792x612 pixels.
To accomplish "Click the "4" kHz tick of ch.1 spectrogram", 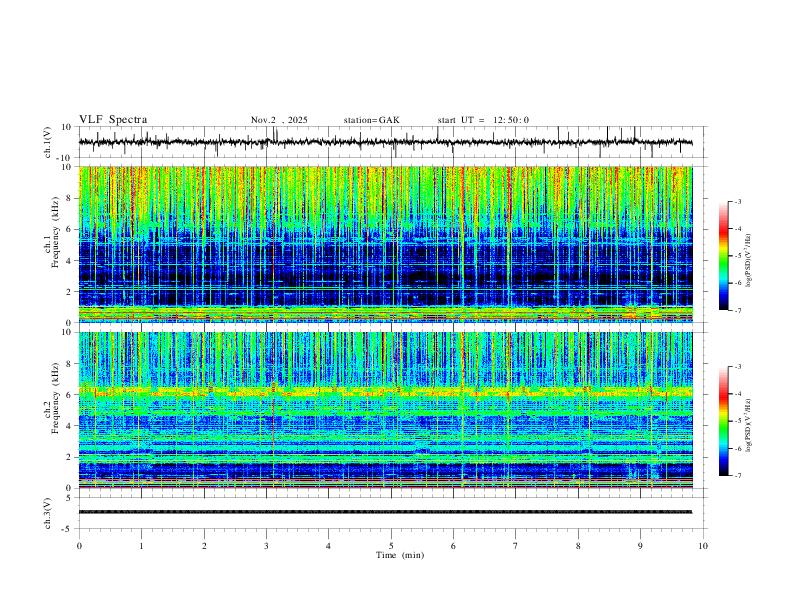I will 70,261.
